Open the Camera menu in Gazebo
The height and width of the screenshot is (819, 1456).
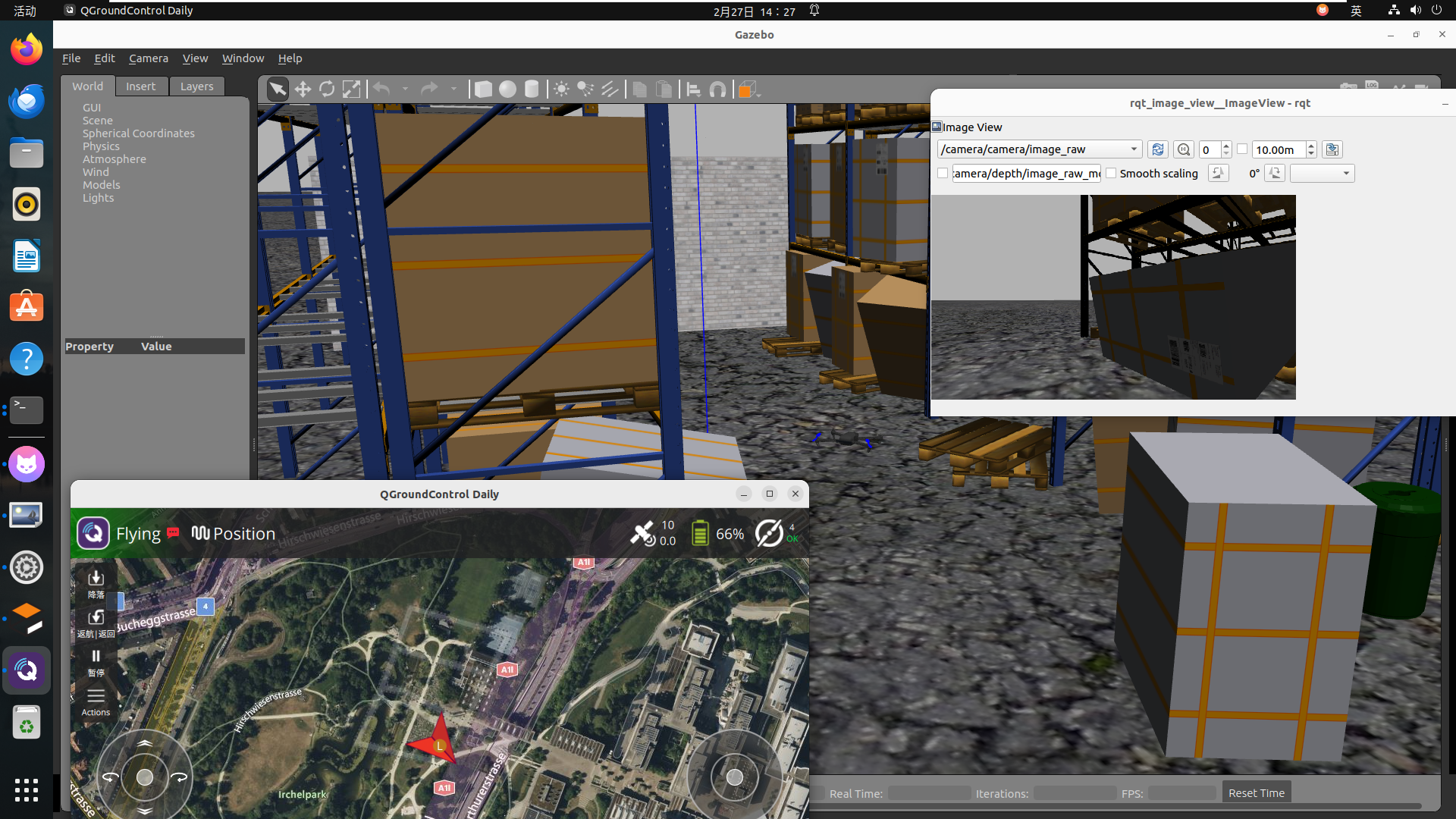(149, 58)
